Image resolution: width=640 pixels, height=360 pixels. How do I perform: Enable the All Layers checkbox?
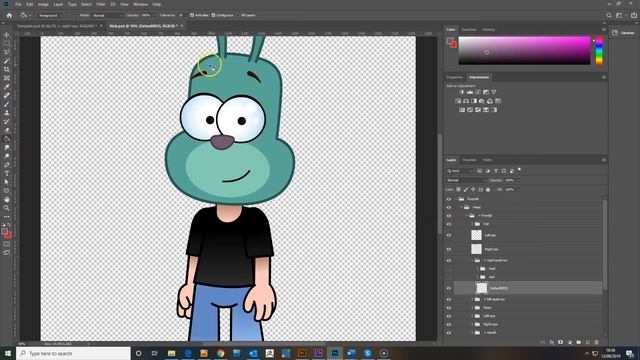tap(238, 15)
